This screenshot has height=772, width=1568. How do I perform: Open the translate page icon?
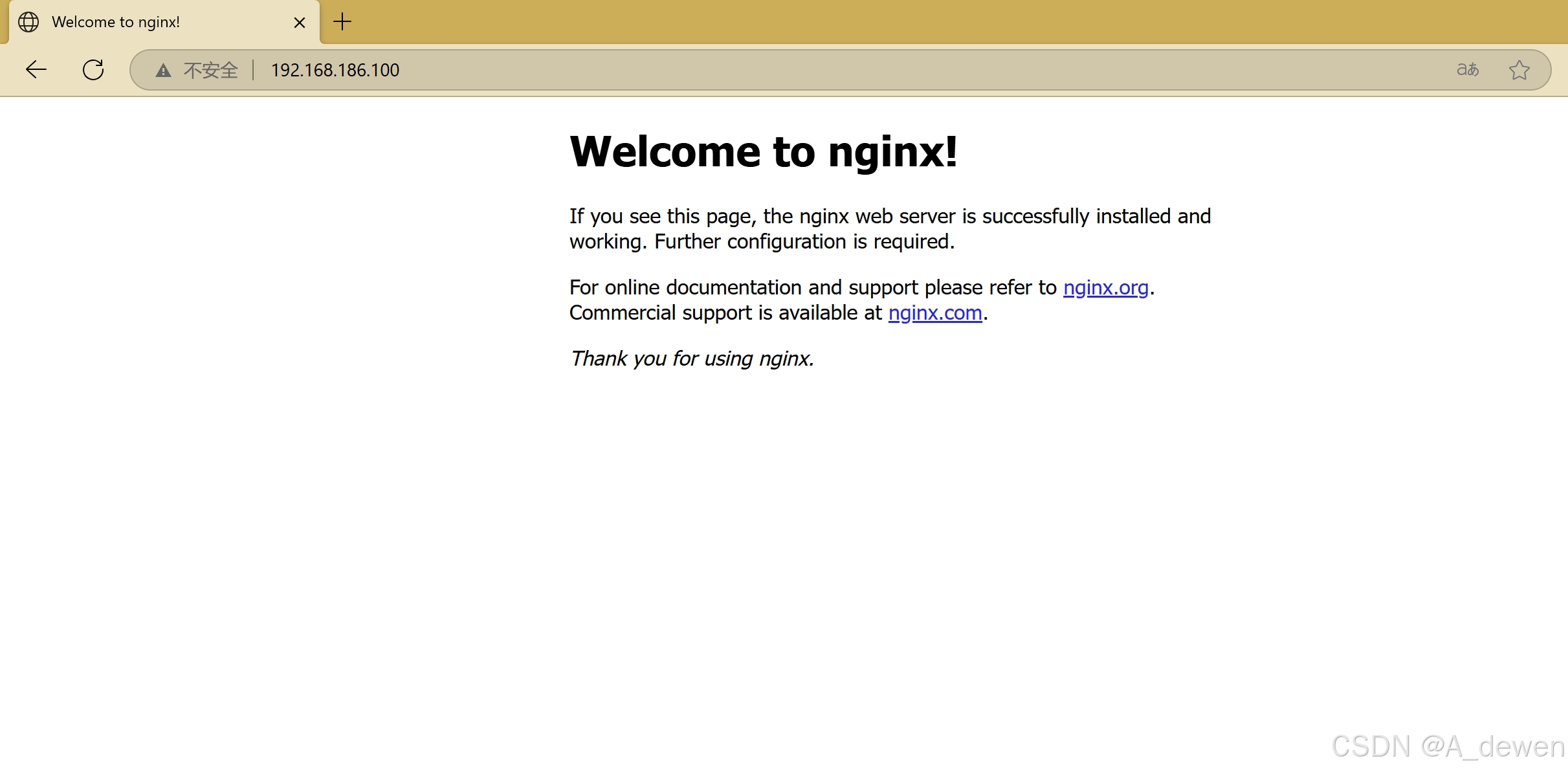[1467, 69]
